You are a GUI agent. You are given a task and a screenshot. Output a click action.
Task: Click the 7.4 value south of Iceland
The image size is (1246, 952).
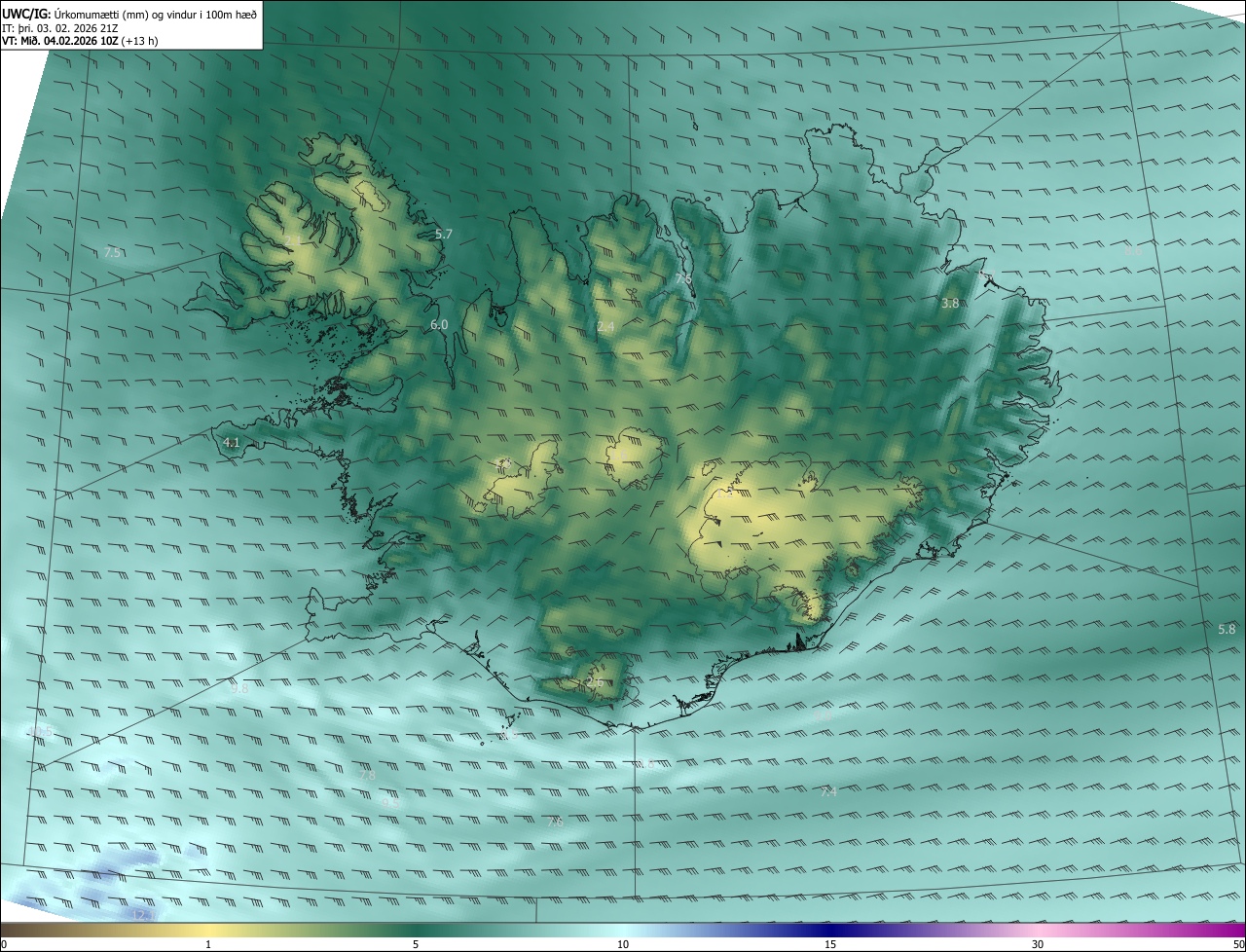[x=828, y=792]
